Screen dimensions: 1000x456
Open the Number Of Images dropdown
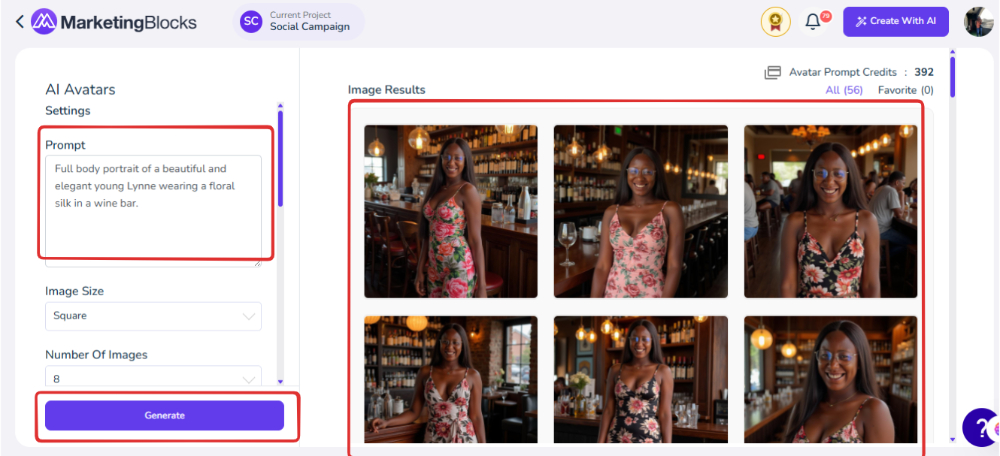(153, 376)
